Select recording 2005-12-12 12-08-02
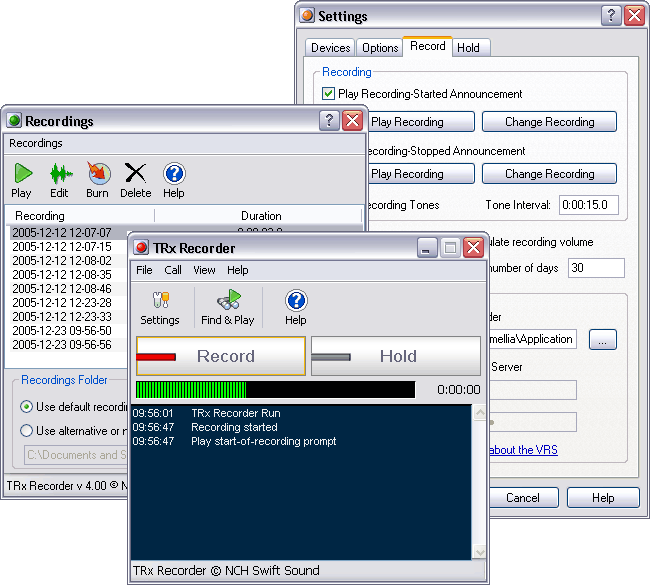The width and height of the screenshot is (650, 585). tap(62, 261)
